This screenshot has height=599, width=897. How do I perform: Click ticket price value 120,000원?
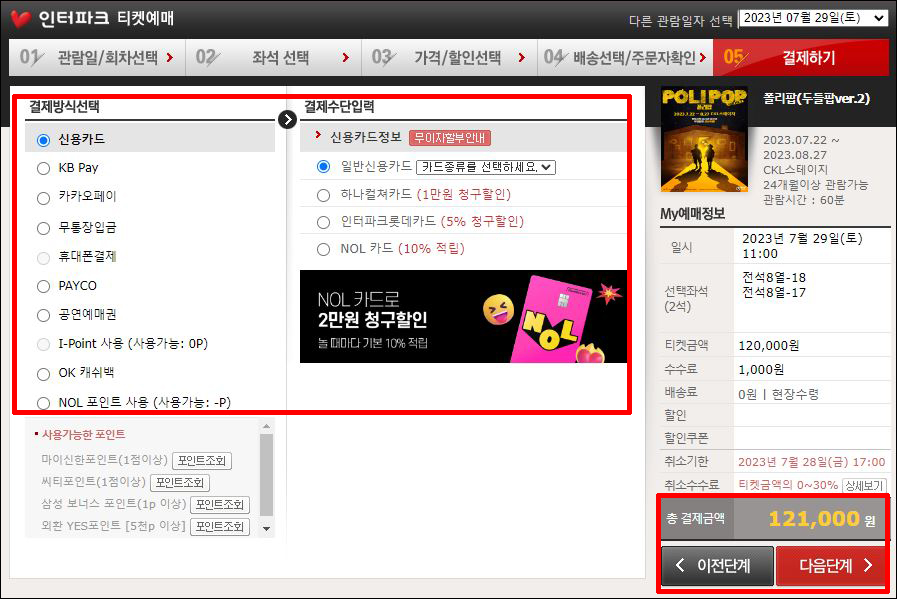click(x=768, y=346)
